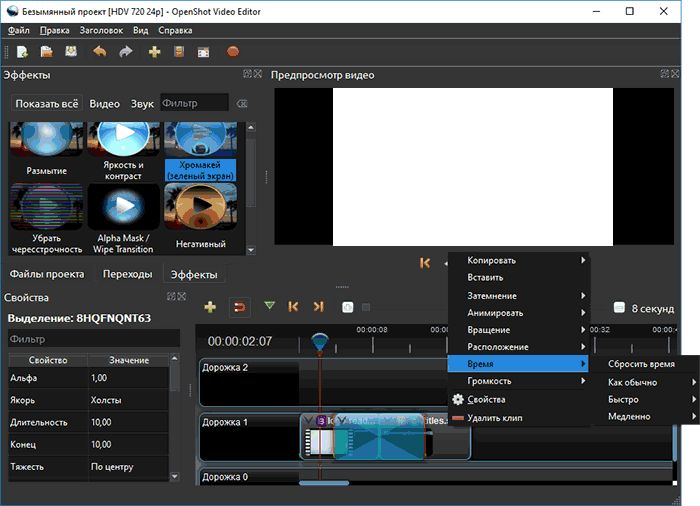
Task: Expand the Быстро speed submenu
Action: [x=645, y=399]
